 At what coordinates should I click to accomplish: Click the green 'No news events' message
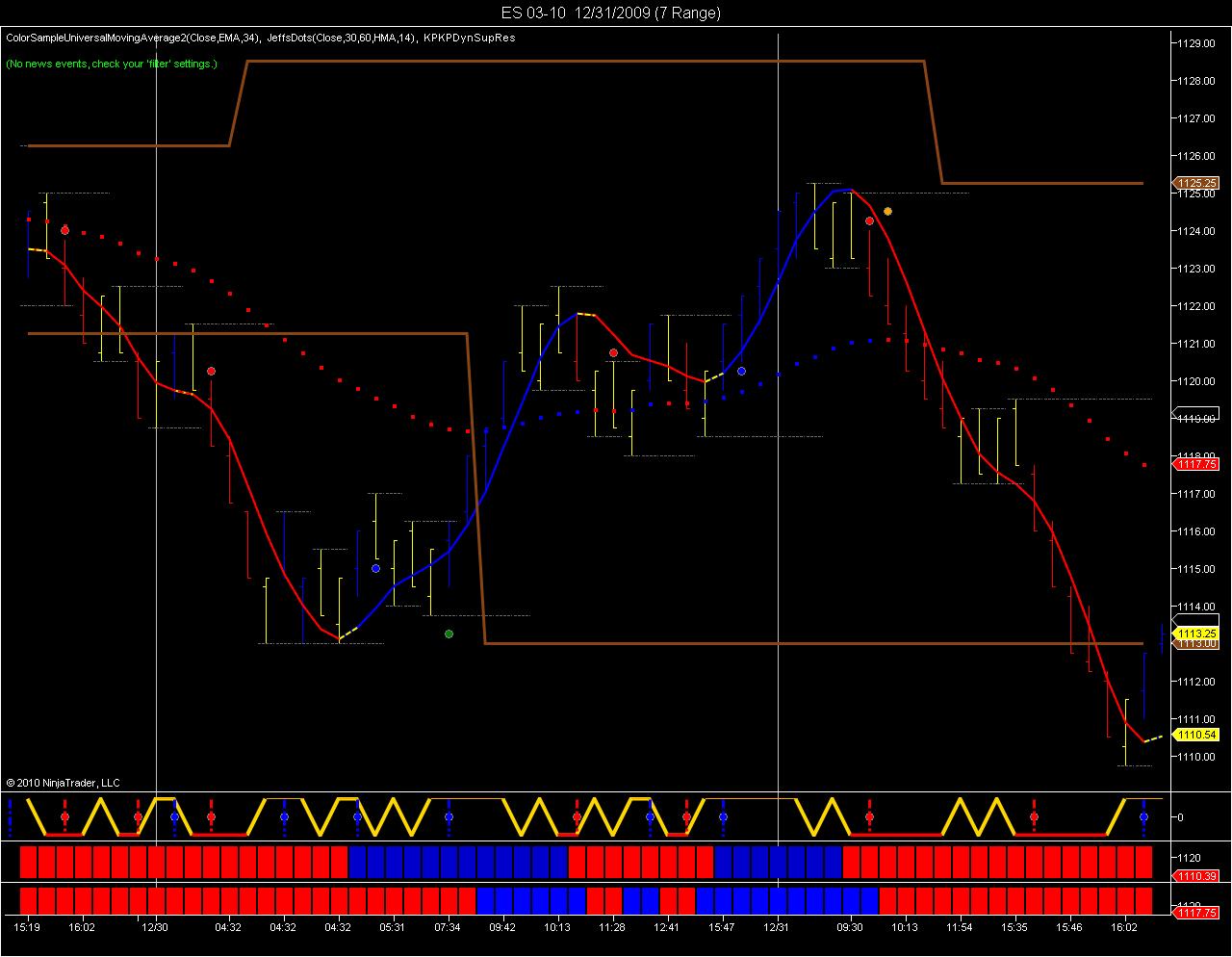[112, 64]
